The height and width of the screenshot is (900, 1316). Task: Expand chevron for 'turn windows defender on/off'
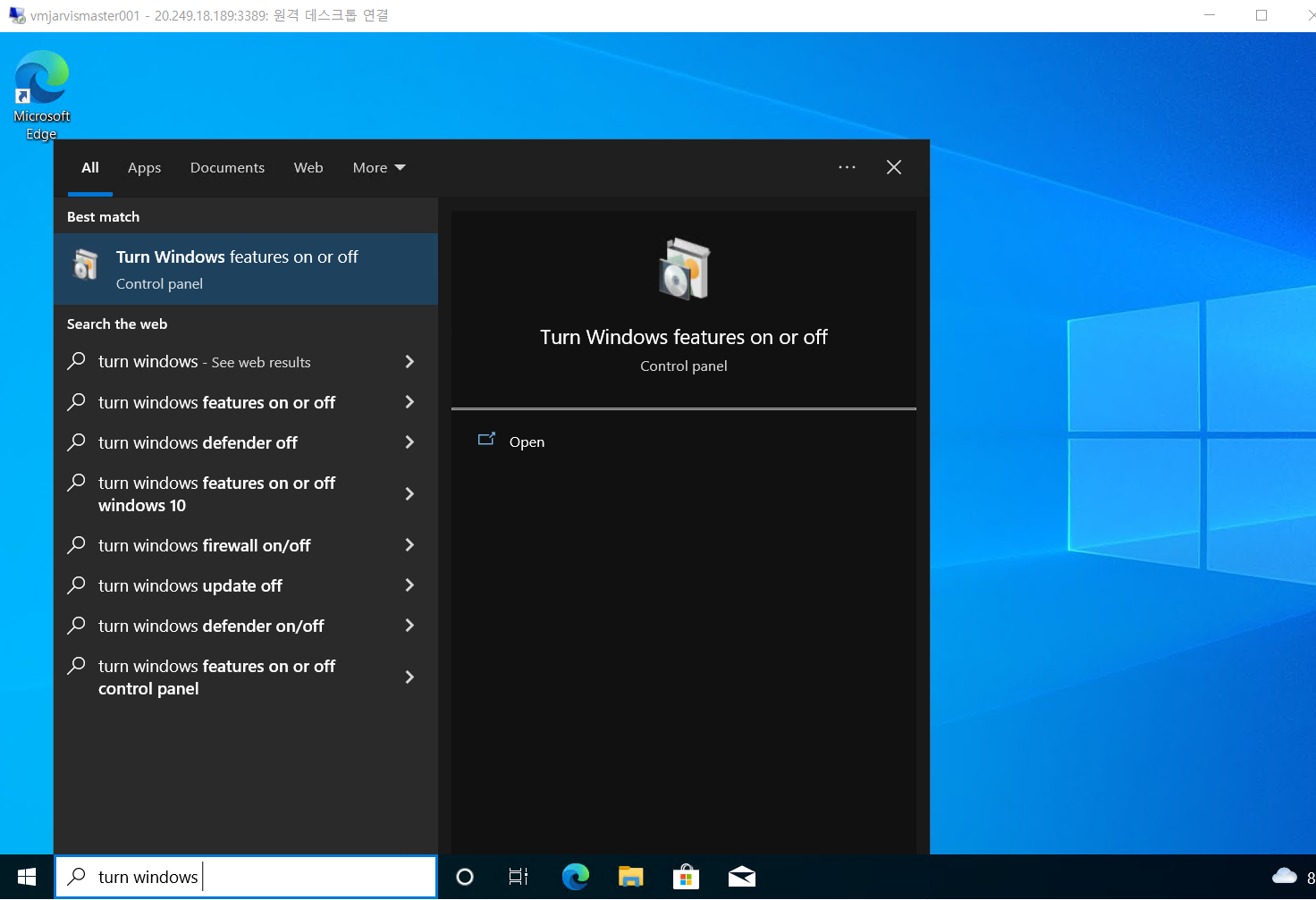(x=409, y=625)
